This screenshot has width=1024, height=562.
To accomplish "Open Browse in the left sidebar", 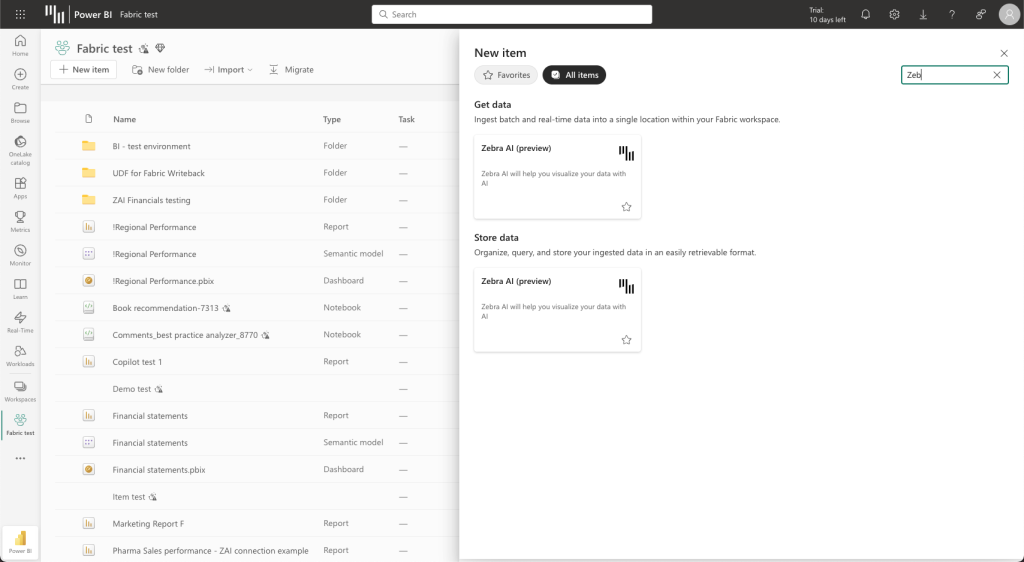I will point(20,112).
